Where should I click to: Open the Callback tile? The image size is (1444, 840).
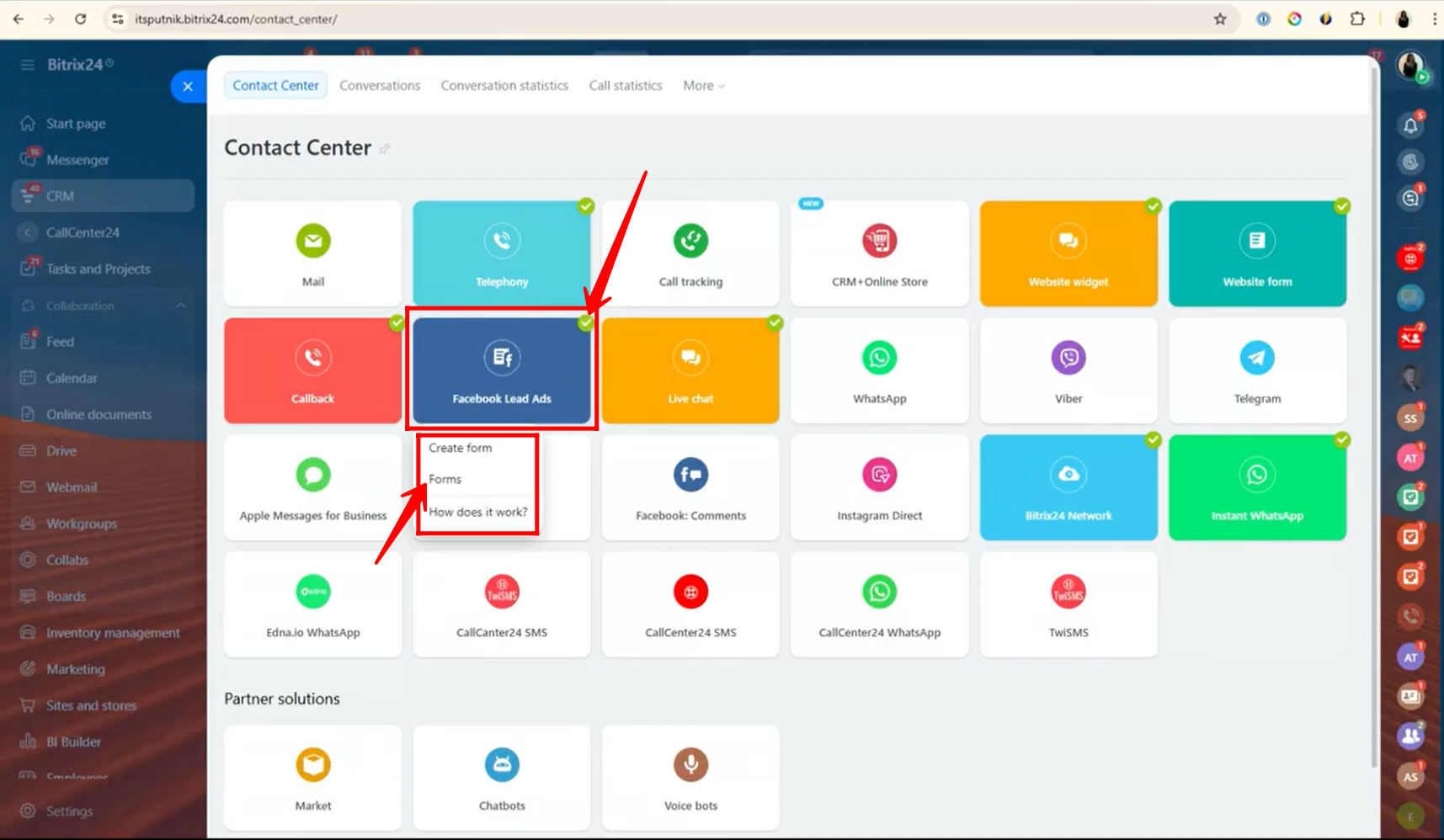(x=312, y=370)
